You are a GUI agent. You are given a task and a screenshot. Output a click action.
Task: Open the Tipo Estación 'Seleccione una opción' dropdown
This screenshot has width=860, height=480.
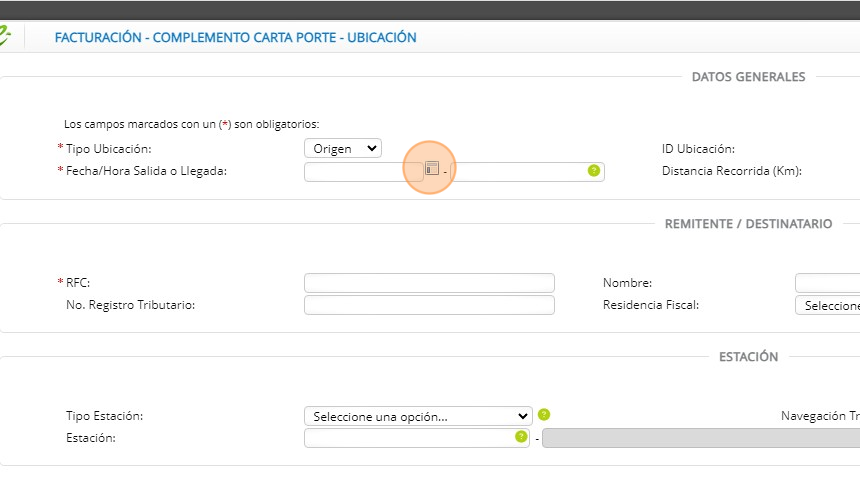click(418, 416)
